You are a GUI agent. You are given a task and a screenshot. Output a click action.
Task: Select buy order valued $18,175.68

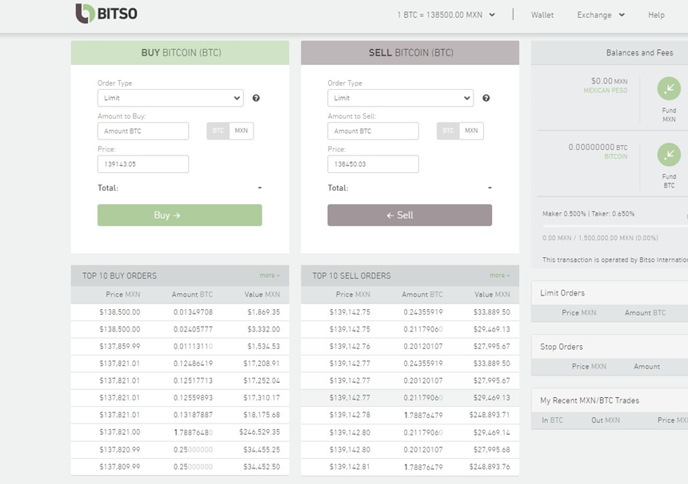click(x=180, y=415)
